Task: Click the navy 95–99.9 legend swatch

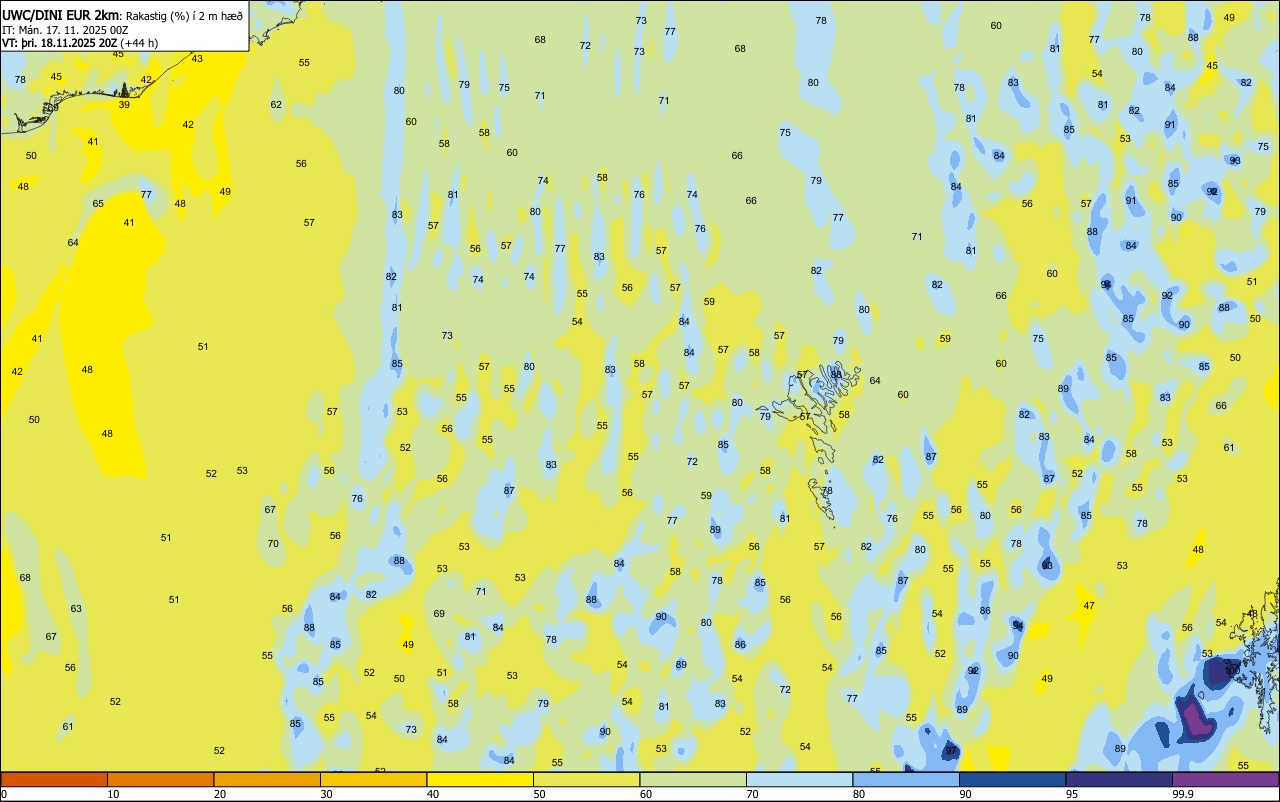Action: 1119,779
